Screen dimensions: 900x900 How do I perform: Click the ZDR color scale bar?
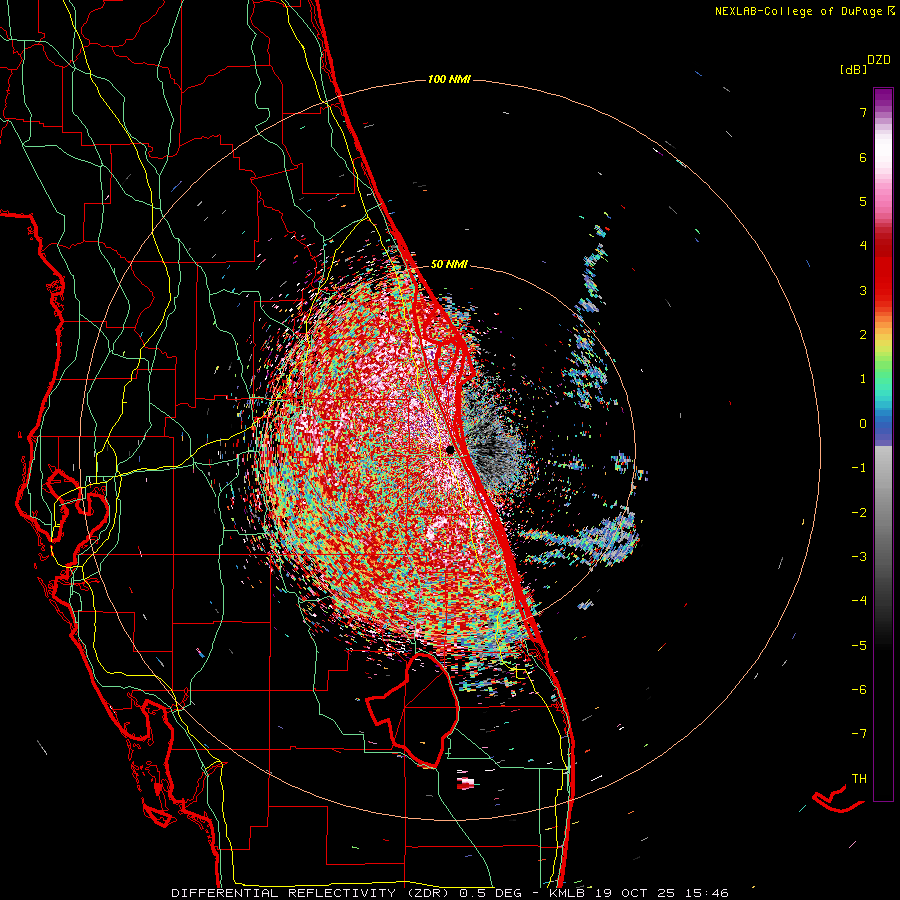click(x=883, y=444)
